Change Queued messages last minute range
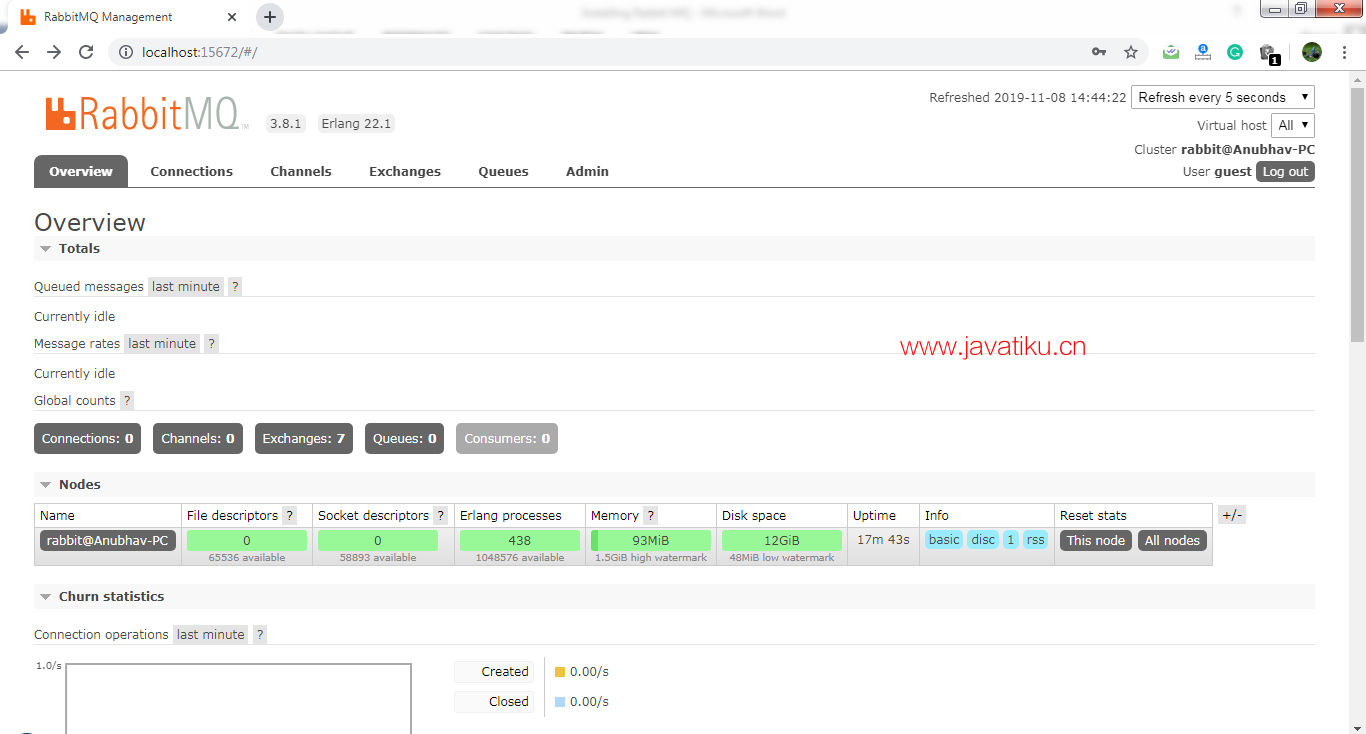This screenshot has height=734, width=1366. pos(185,286)
